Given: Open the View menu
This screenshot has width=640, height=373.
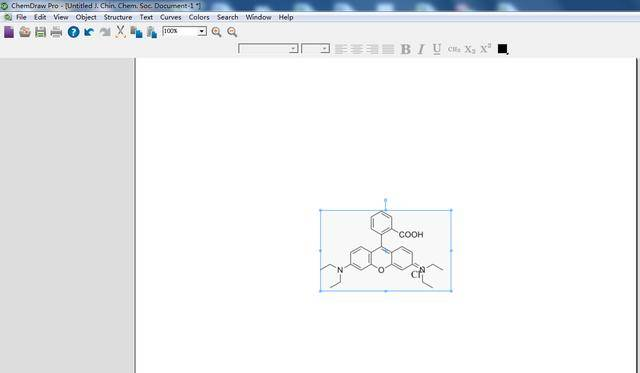Looking at the screenshot, I should (61, 17).
